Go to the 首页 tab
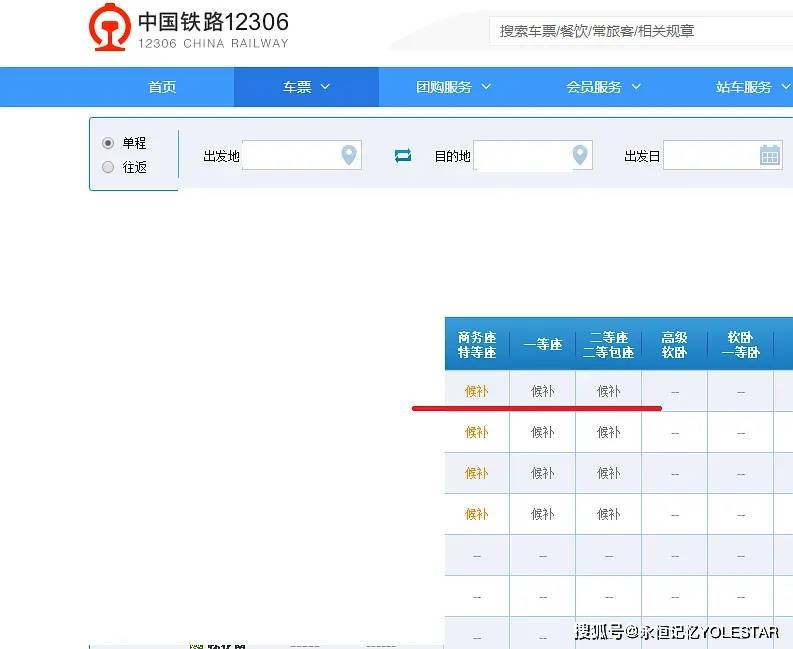The height and width of the screenshot is (649, 793). 162,87
